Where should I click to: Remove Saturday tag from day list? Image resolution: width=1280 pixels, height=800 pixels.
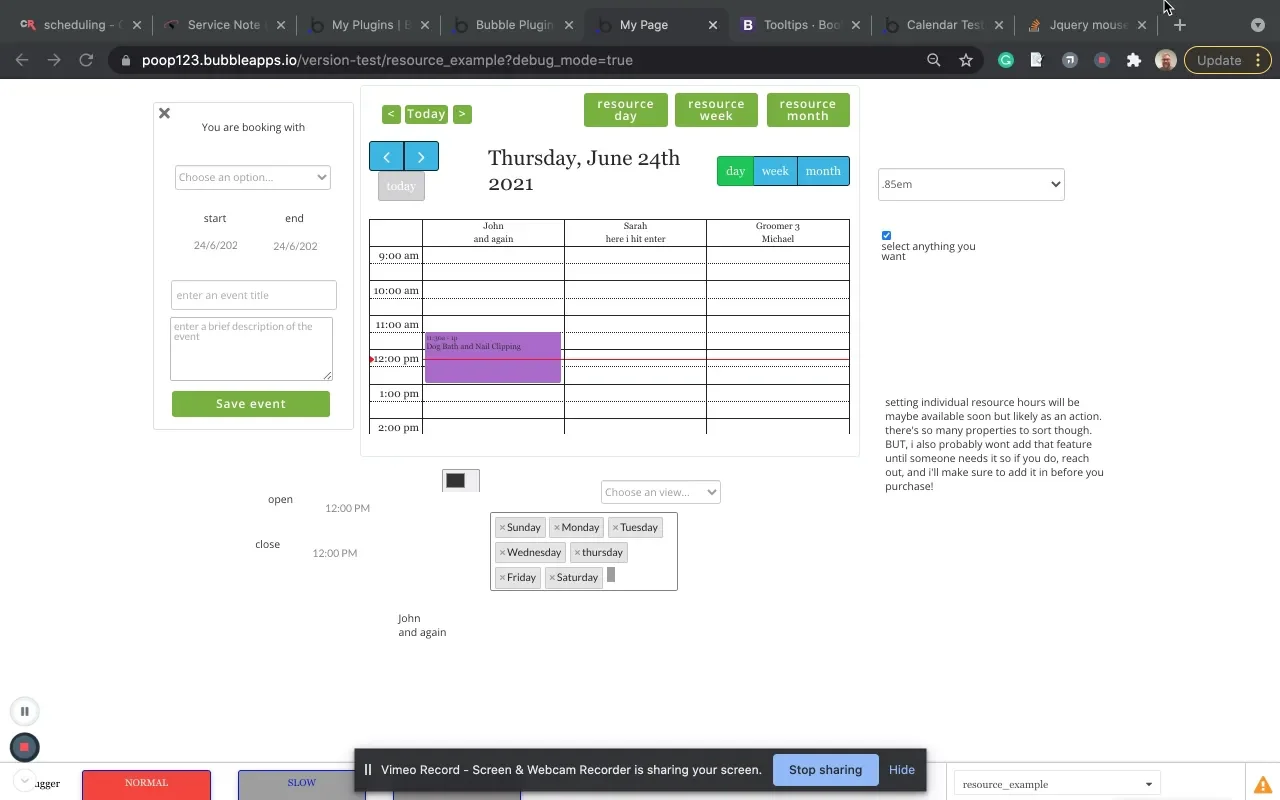(x=552, y=577)
